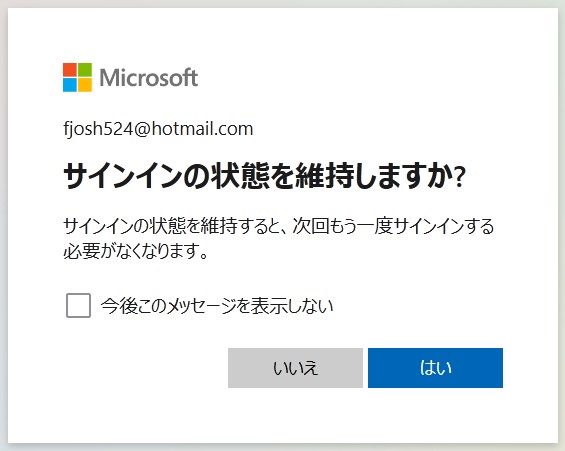Click the green square of Microsoft logo
565x451 pixels.
pyautogui.click(x=85, y=70)
